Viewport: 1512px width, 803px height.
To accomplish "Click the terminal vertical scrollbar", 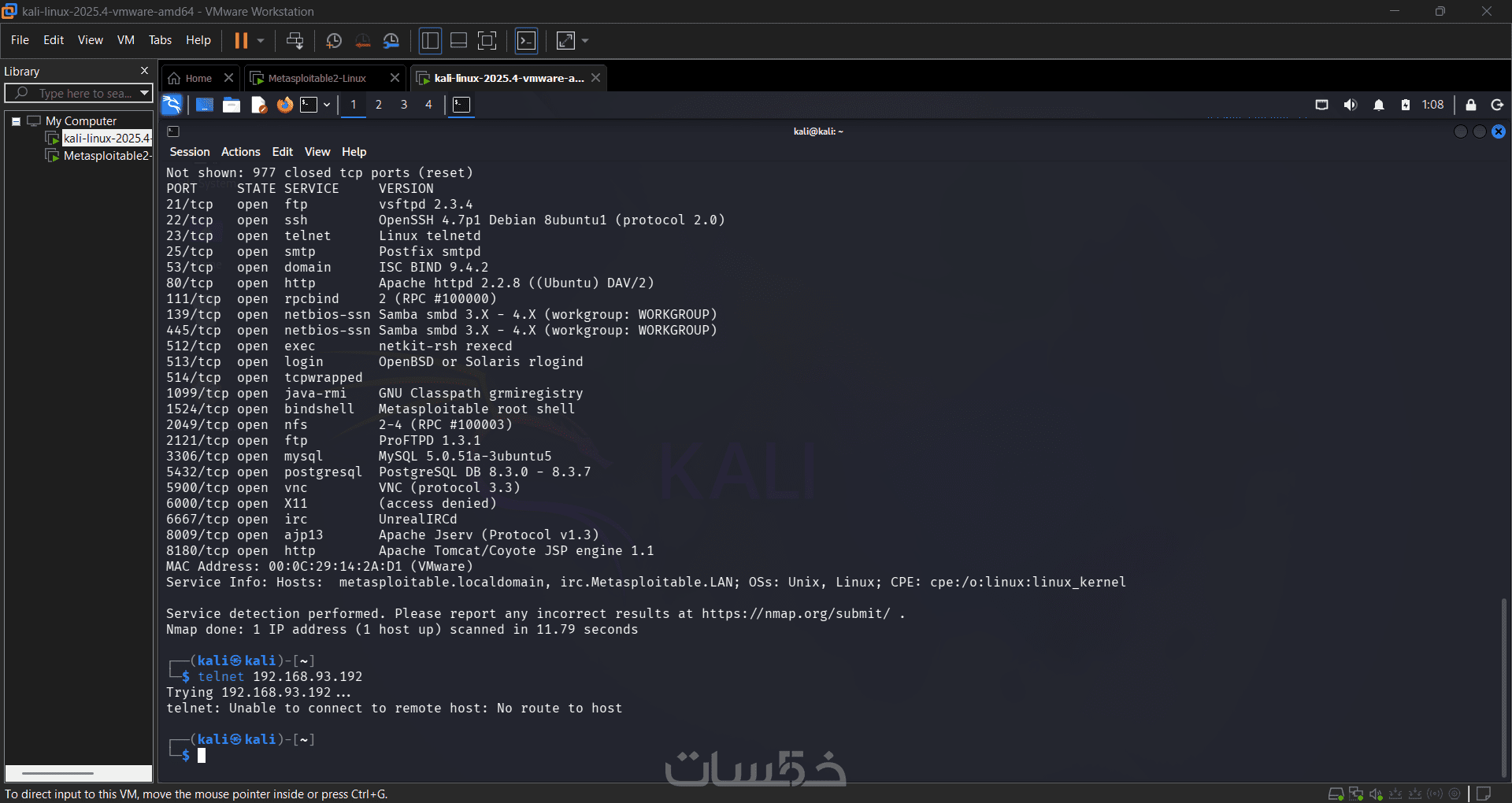I will point(1503,687).
